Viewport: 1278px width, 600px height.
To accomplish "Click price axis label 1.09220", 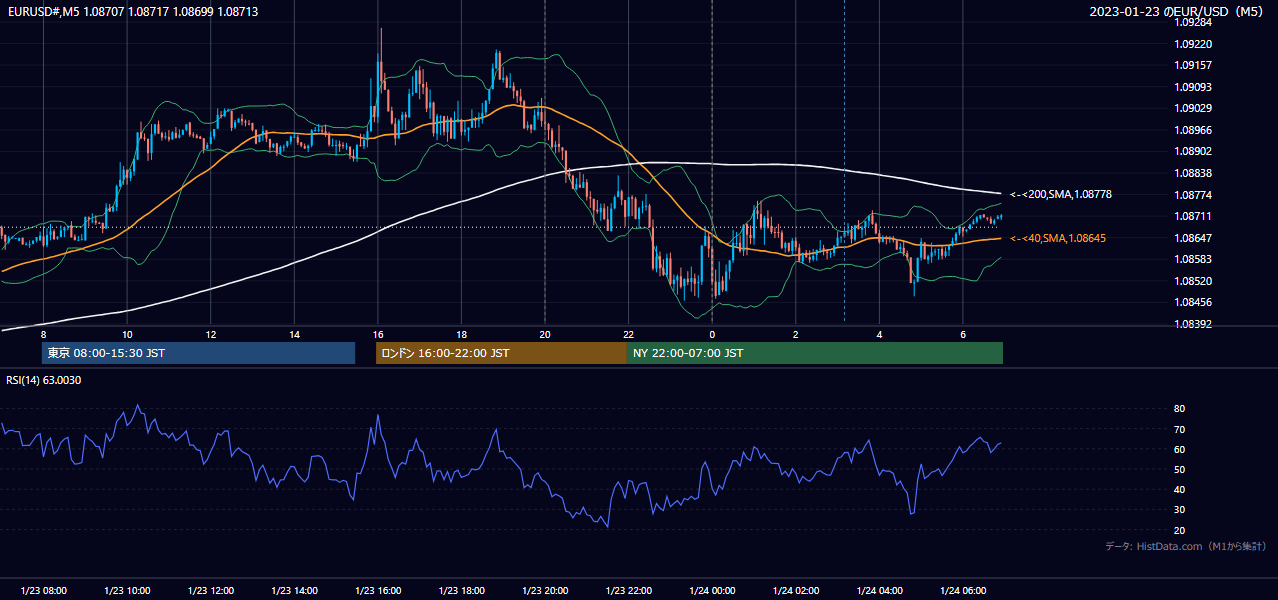I will (x=1192, y=44).
